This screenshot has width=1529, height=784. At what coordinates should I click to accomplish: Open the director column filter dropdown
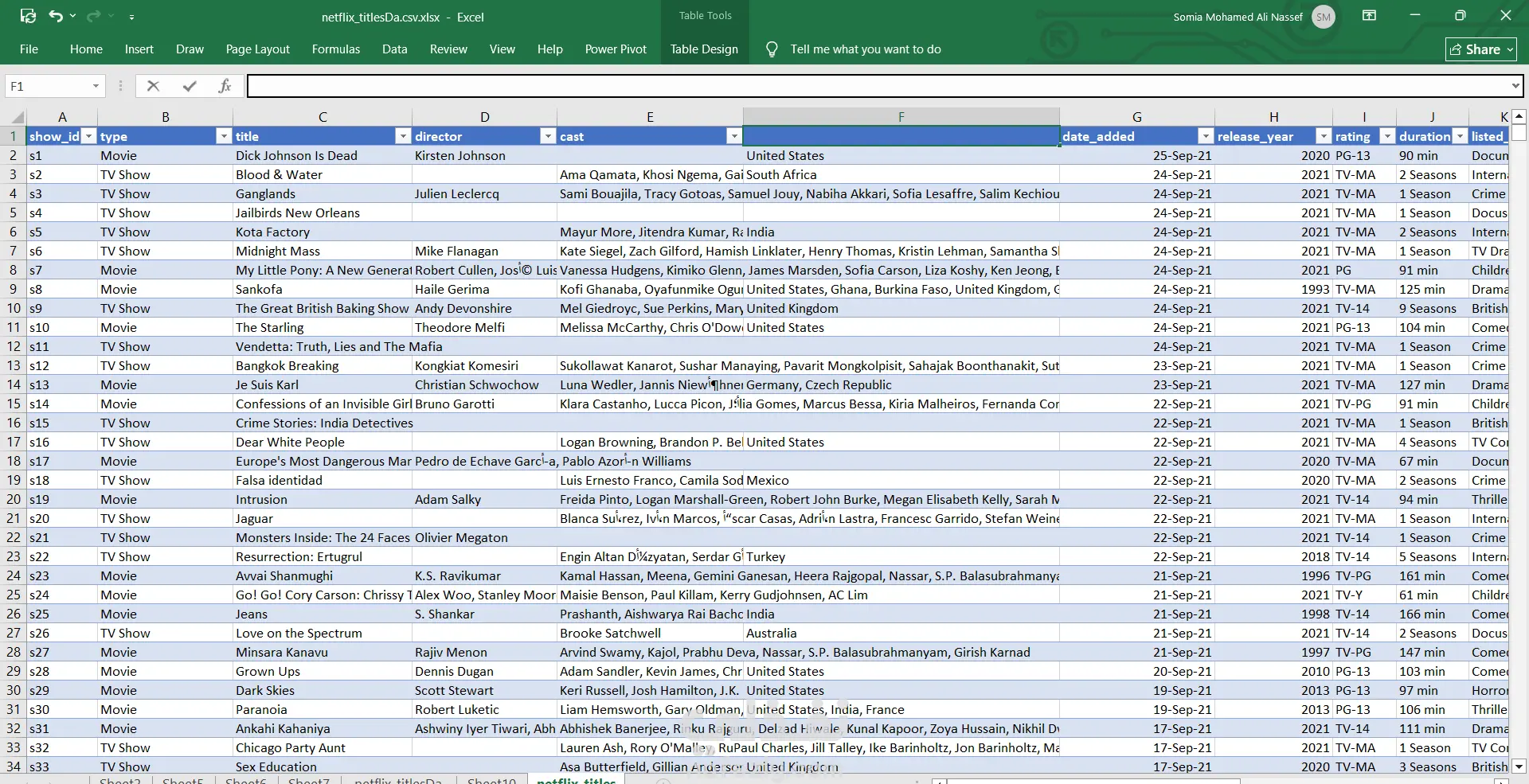[x=548, y=137]
